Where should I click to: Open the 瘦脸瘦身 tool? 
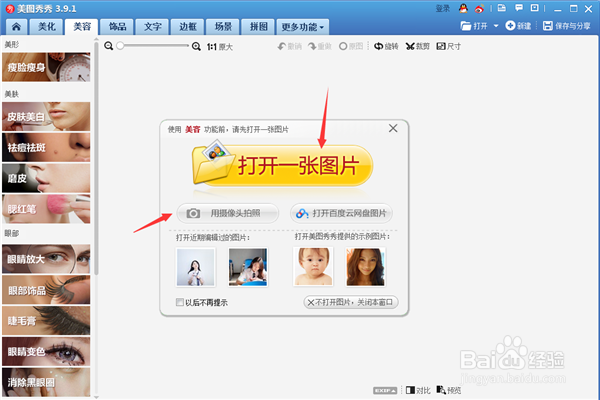point(46,67)
